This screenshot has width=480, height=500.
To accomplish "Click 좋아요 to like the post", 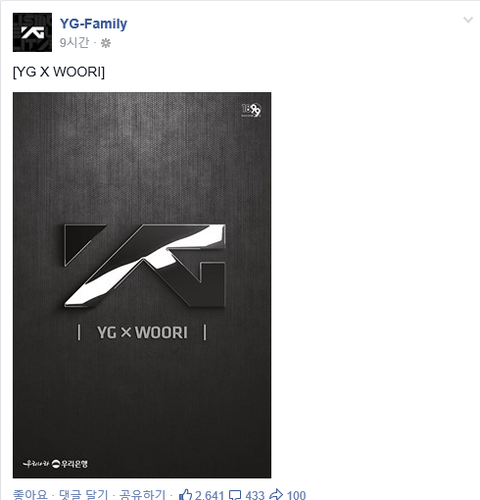I will click(30, 494).
